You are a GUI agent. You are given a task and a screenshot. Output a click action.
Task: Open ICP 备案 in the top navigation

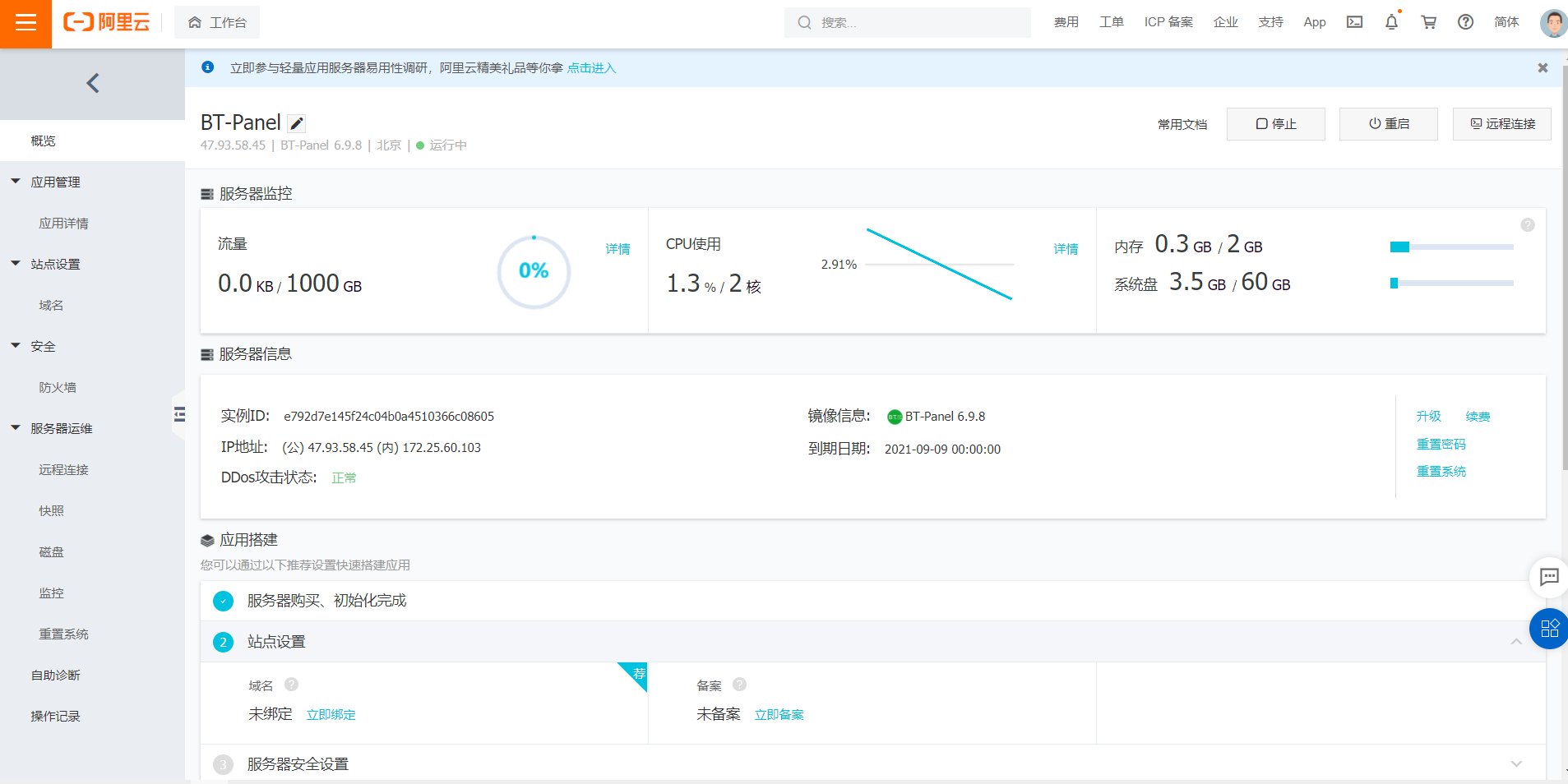click(1168, 22)
